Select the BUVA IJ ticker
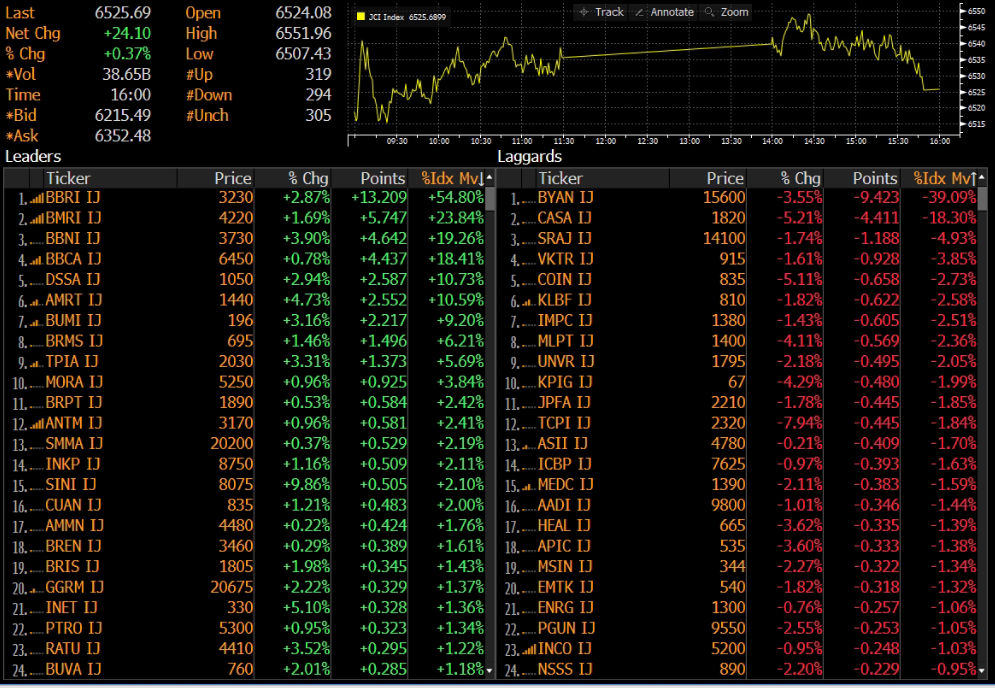 point(73,670)
